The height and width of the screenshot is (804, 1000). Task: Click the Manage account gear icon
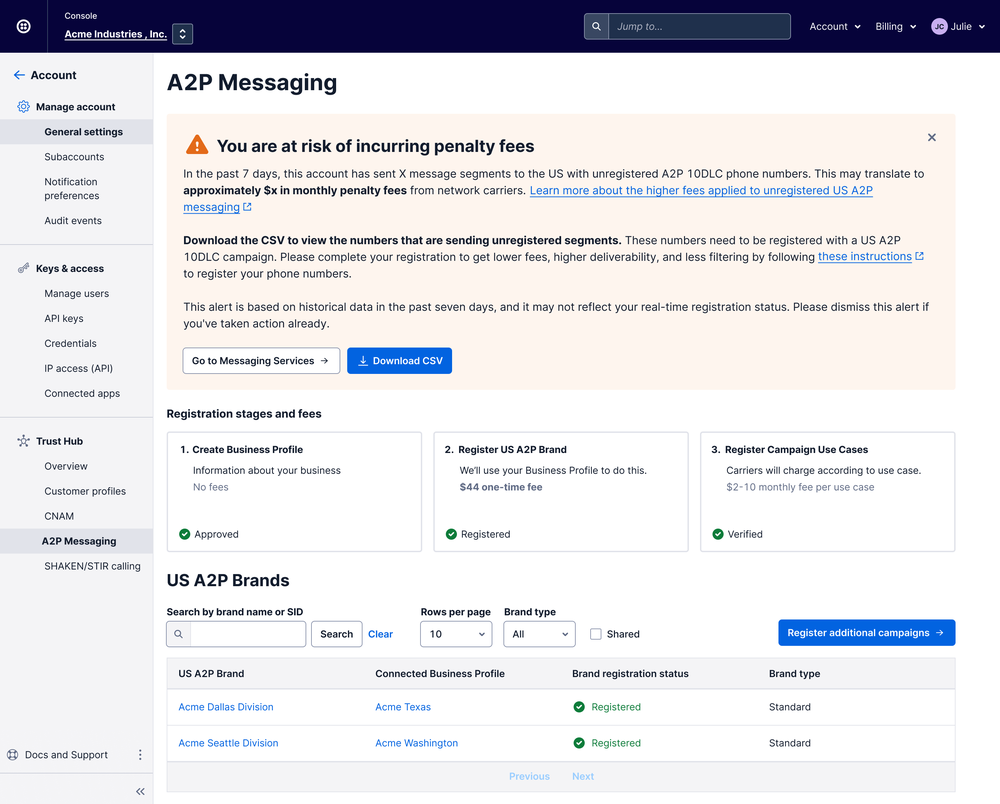[x=23, y=107]
